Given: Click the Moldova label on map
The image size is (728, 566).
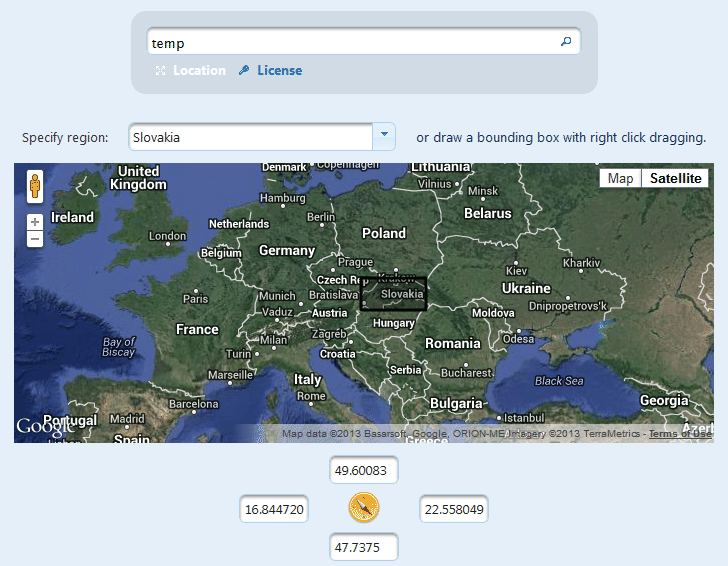Looking at the screenshot, I should click(493, 313).
